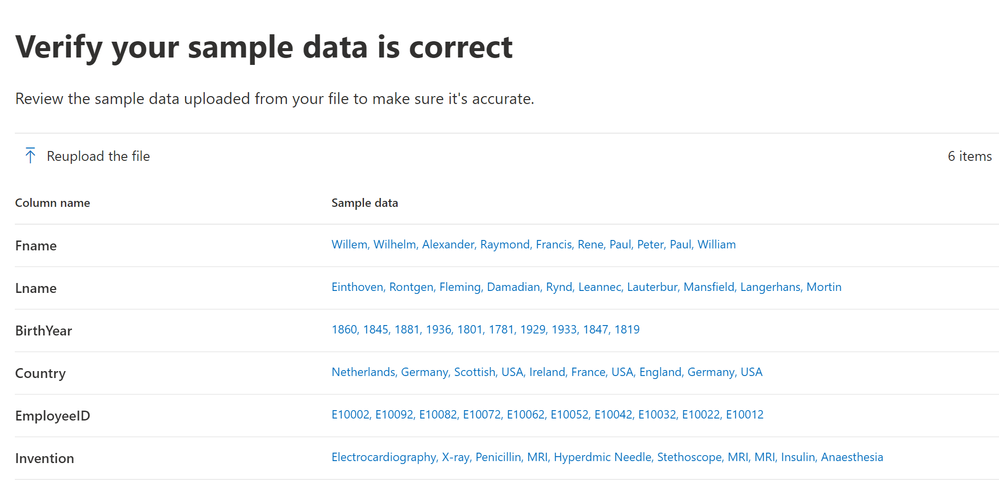The height and width of the screenshot is (480, 999).
Task: Select the Lname column row label
Action: (36, 288)
